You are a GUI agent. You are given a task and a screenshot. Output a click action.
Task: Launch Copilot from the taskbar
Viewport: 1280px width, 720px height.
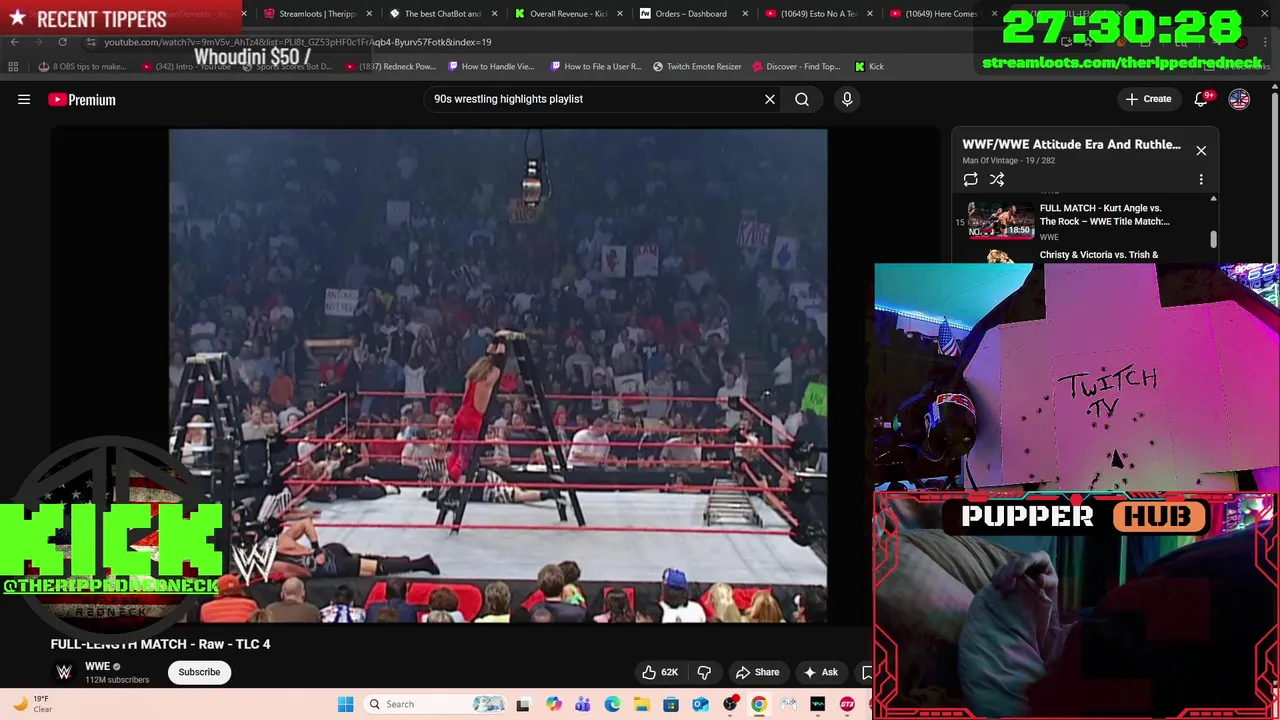click(x=554, y=704)
